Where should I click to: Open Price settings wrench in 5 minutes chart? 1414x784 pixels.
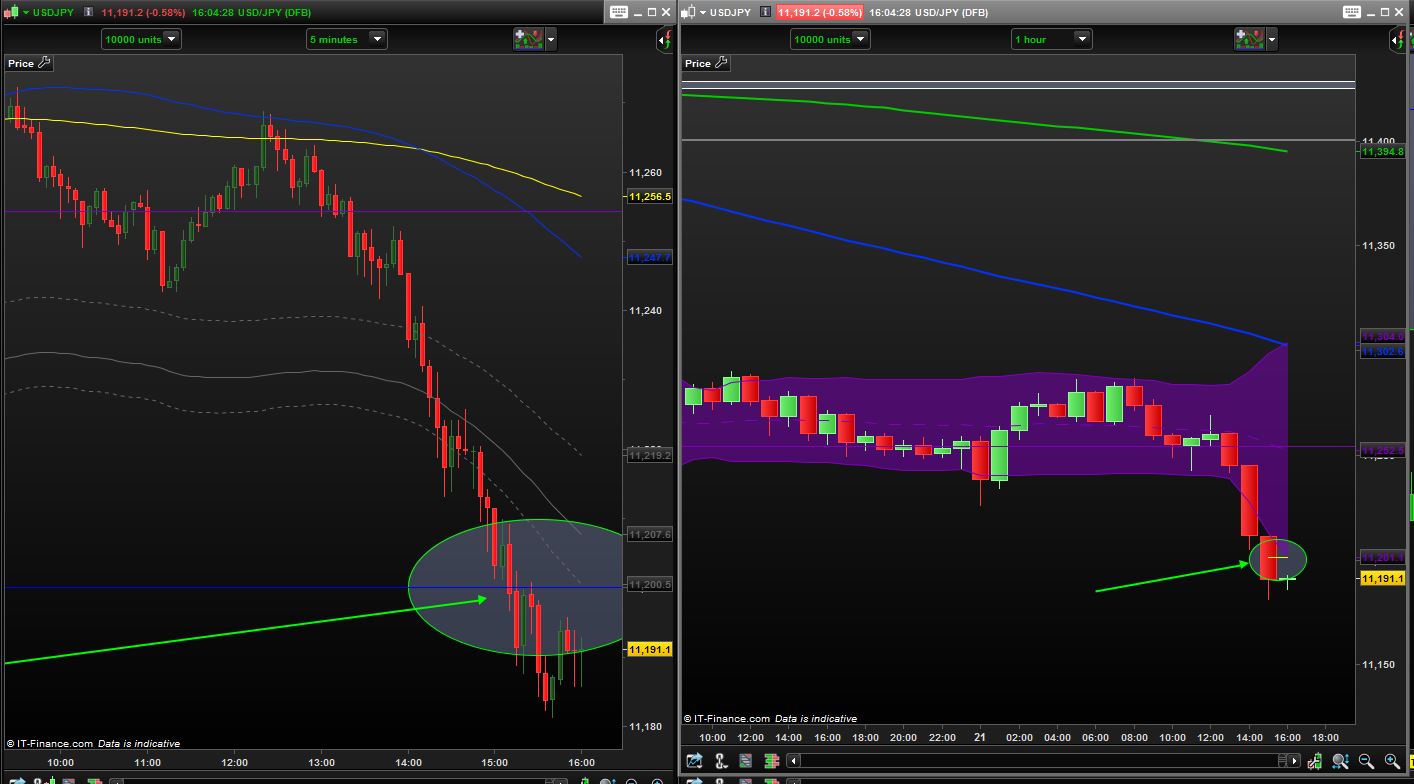tap(44, 63)
